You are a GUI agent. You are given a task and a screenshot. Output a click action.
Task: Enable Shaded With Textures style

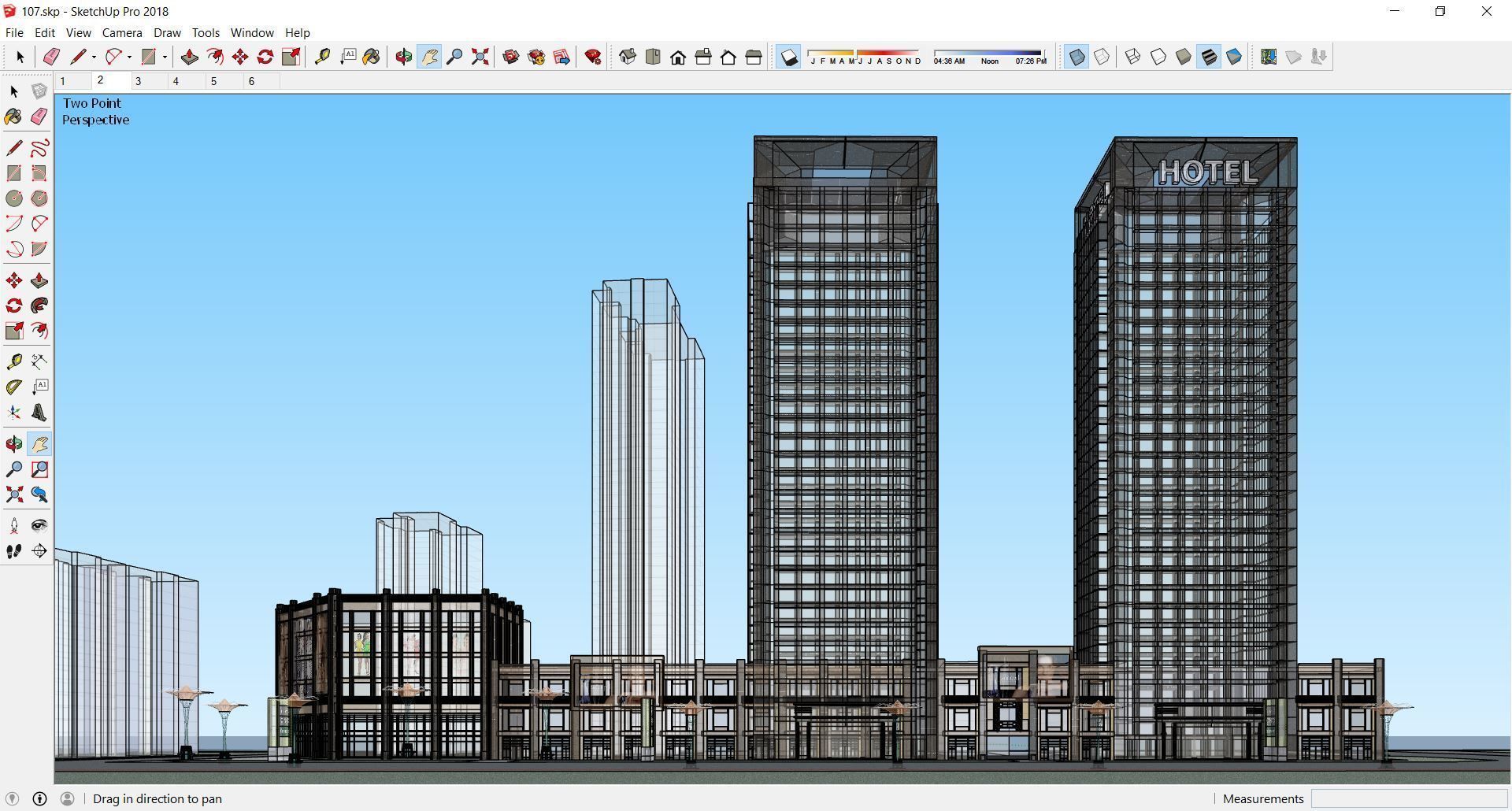[1209, 57]
